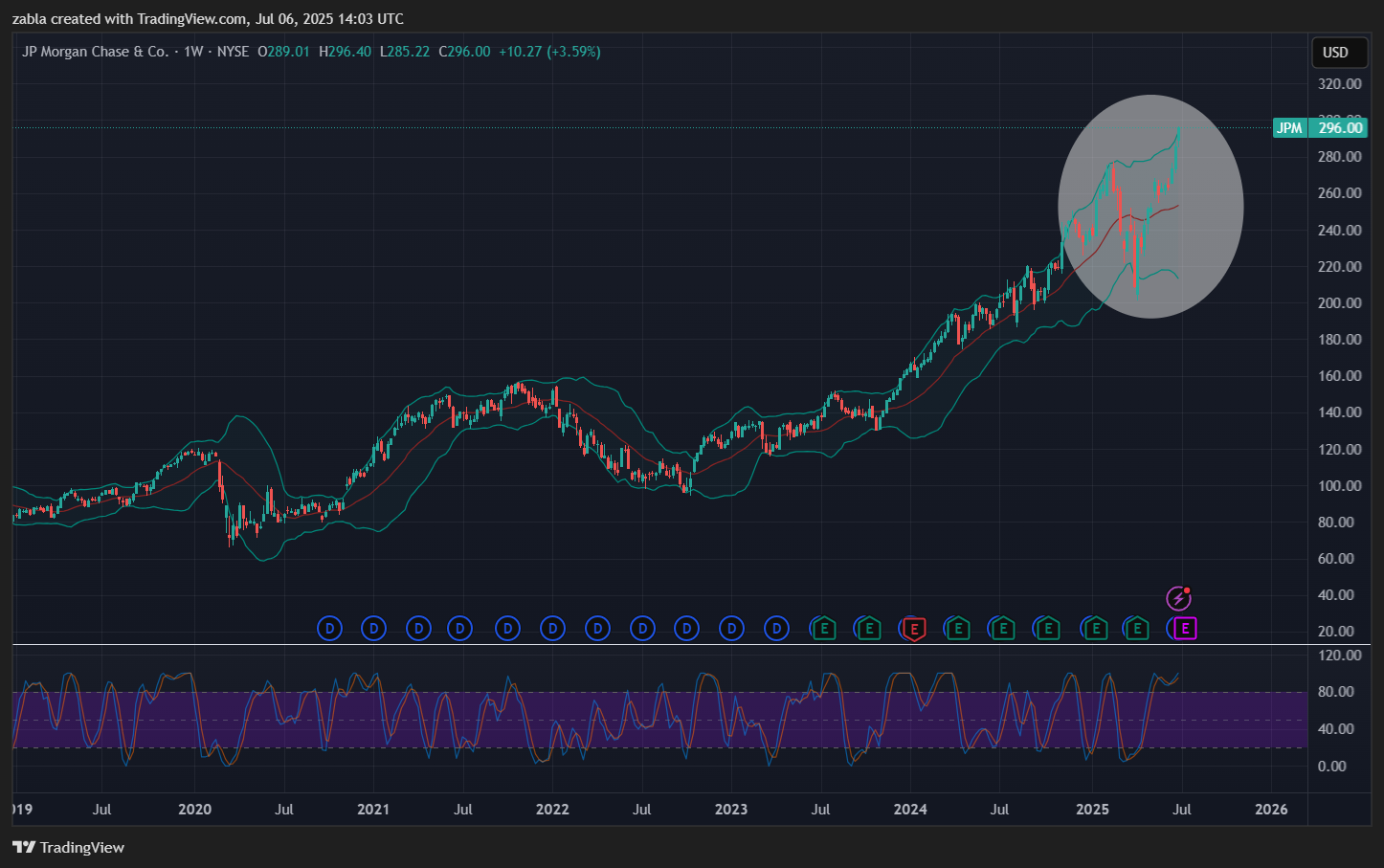The image size is (1384, 868).
Task: Click the TradingView logo at bottom left
Action: click(69, 847)
